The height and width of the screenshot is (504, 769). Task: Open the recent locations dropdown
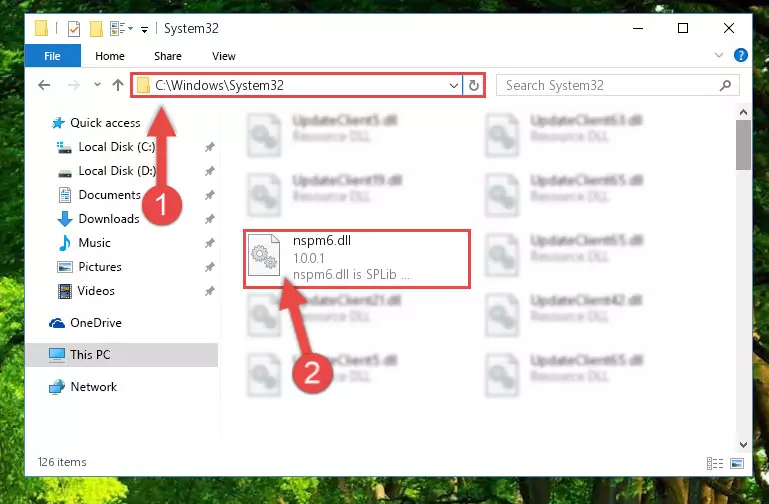click(97, 85)
